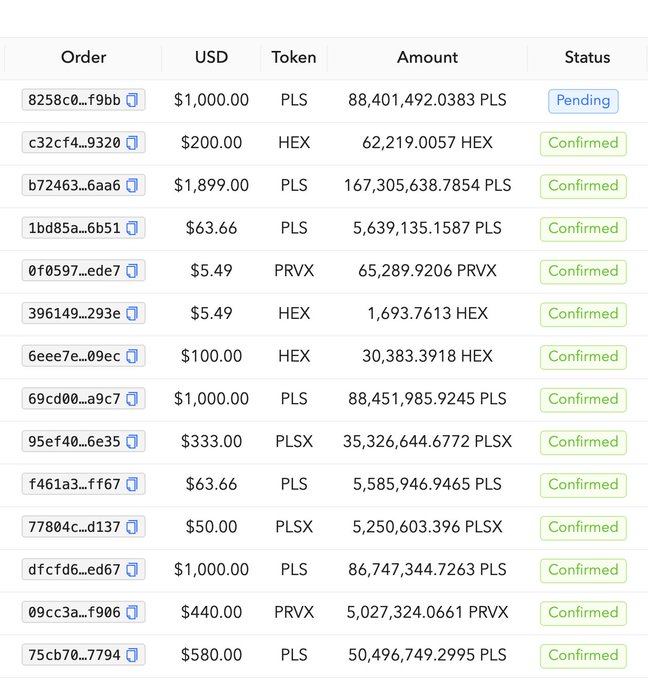Select order hash text b72463…6aa6
This screenshot has width=648, height=680.
pos(74,186)
